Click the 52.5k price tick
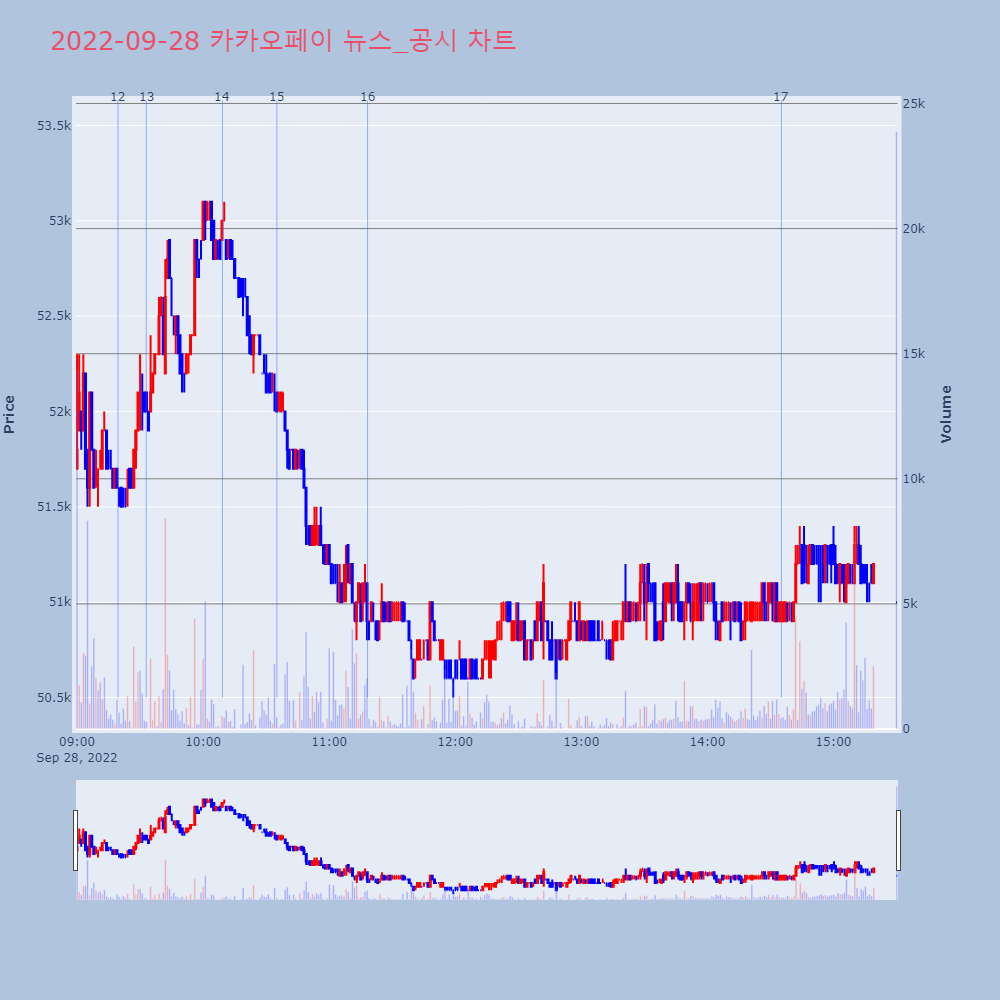The height and width of the screenshot is (1000, 1000). pyautogui.click(x=54, y=316)
